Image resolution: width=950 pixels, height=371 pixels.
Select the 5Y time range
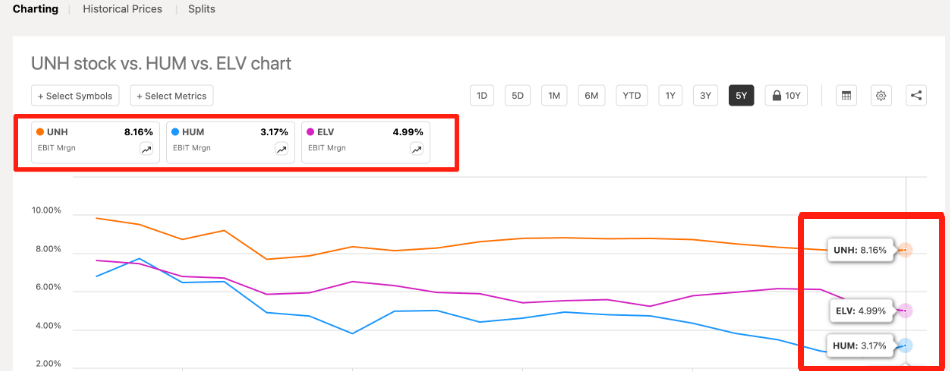[742, 96]
